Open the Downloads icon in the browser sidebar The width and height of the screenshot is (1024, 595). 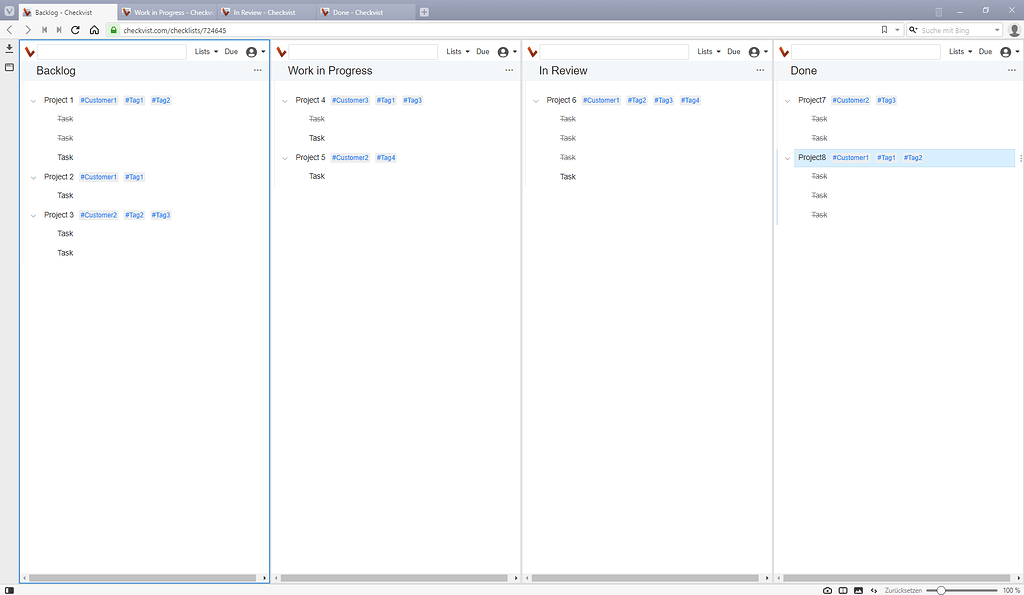(9, 48)
